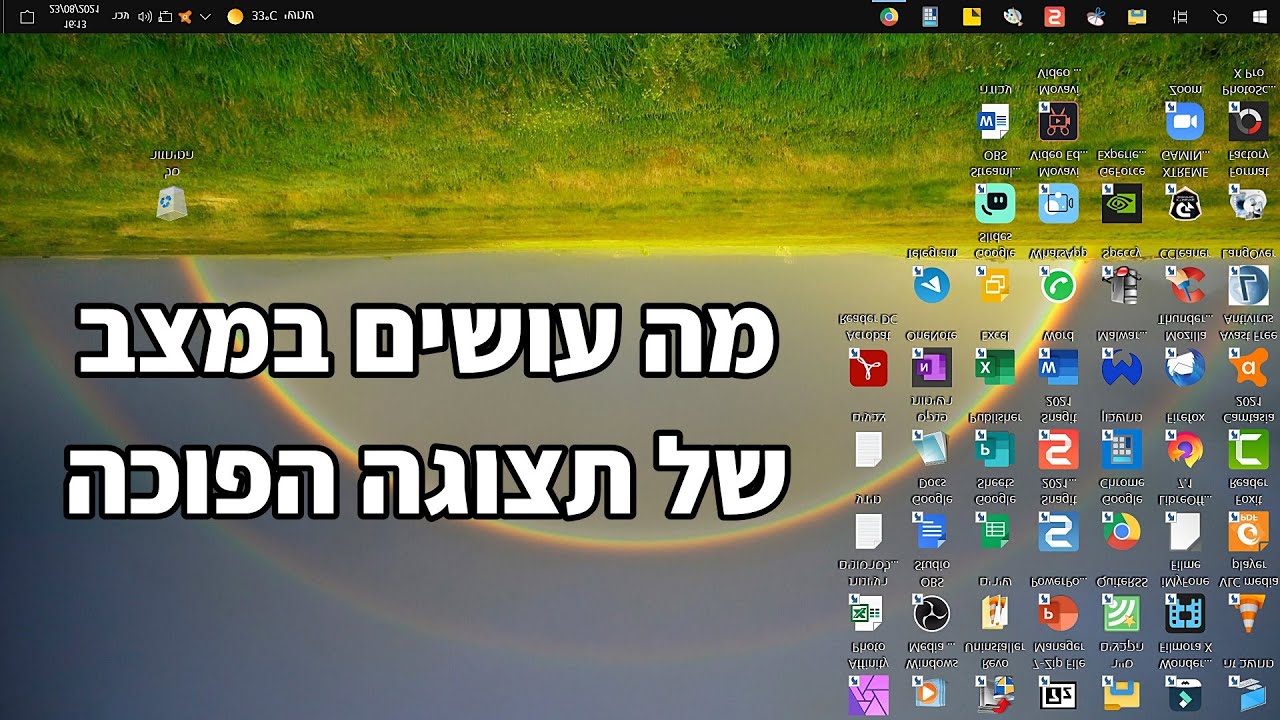Select the dark Movavi scissors icon

pos(1058,122)
